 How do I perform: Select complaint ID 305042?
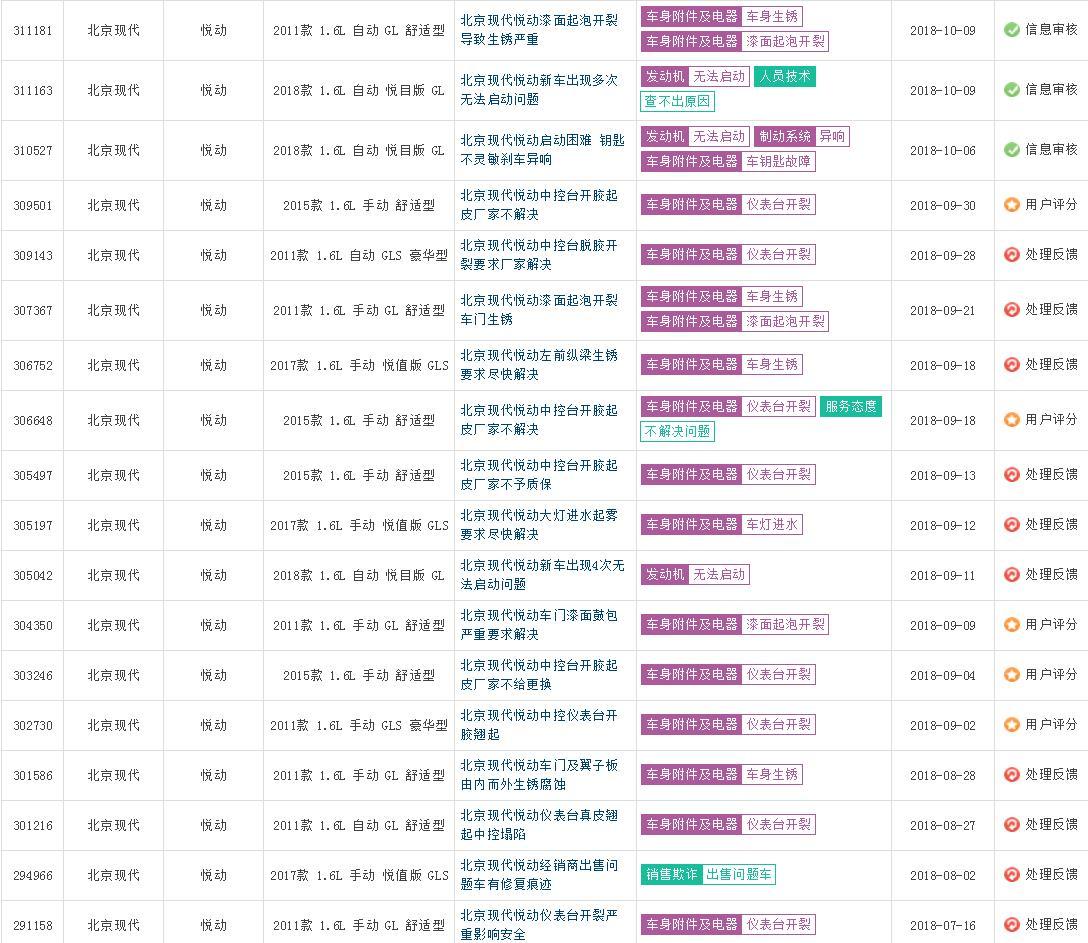click(x=33, y=575)
